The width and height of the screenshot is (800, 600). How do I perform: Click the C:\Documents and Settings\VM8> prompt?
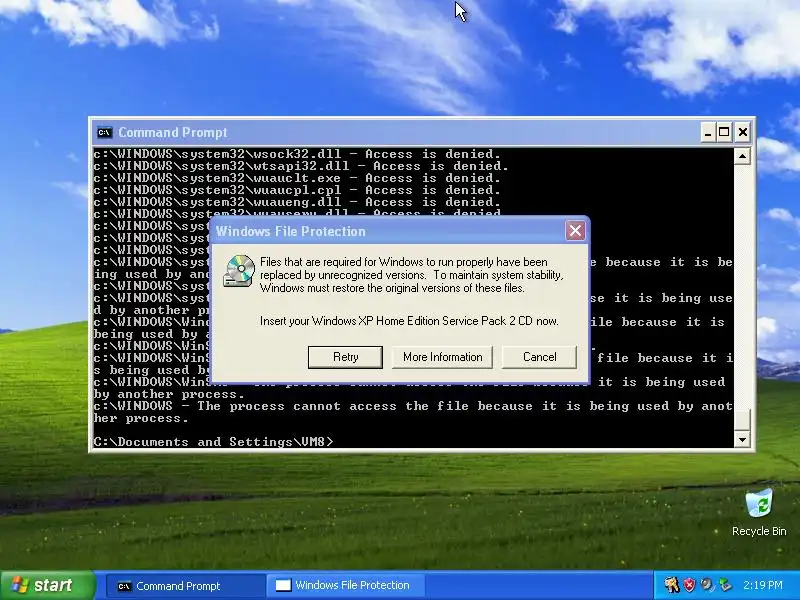213,442
